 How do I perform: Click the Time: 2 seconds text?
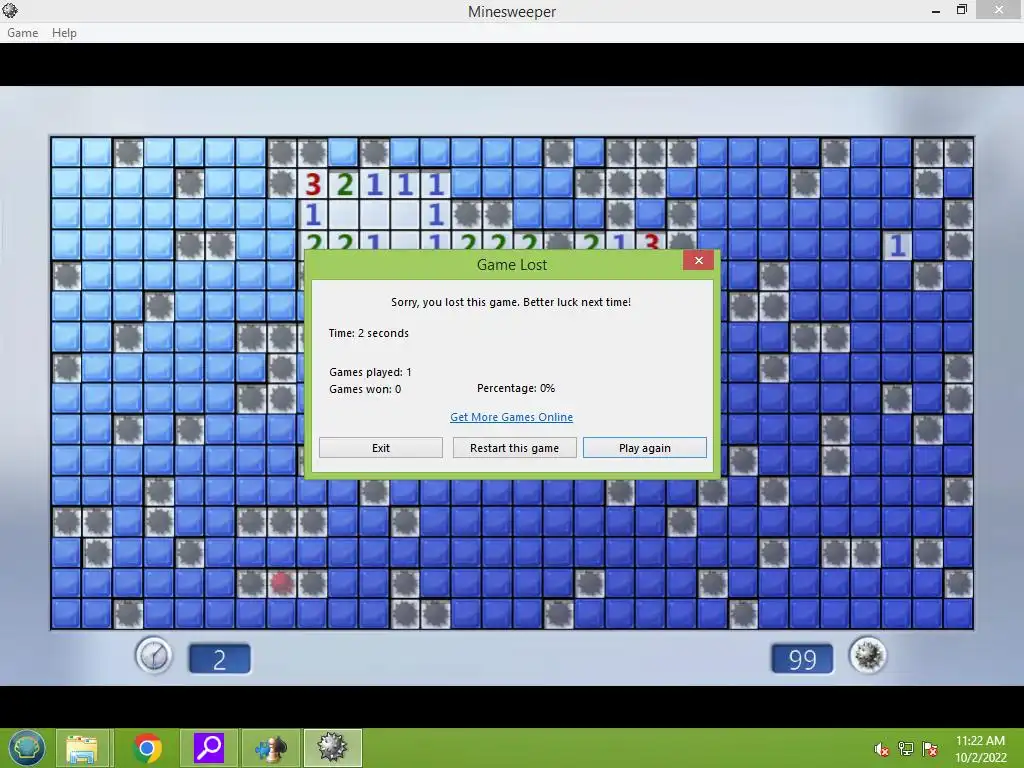pyautogui.click(x=368, y=333)
